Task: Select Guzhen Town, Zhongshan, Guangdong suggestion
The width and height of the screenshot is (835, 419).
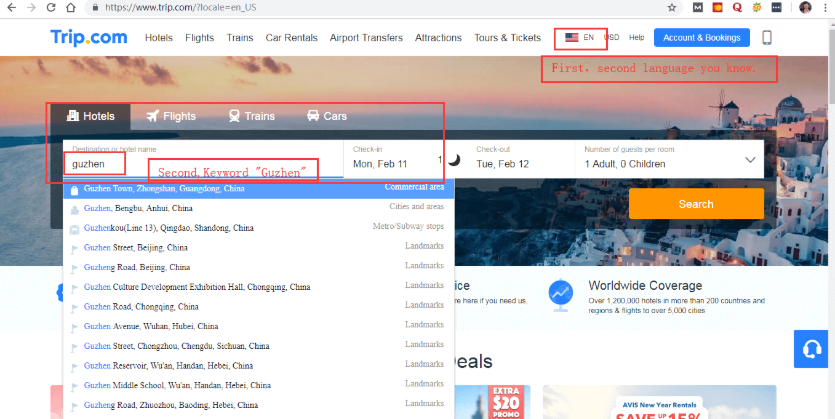Action: pyautogui.click(x=164, y=189)
